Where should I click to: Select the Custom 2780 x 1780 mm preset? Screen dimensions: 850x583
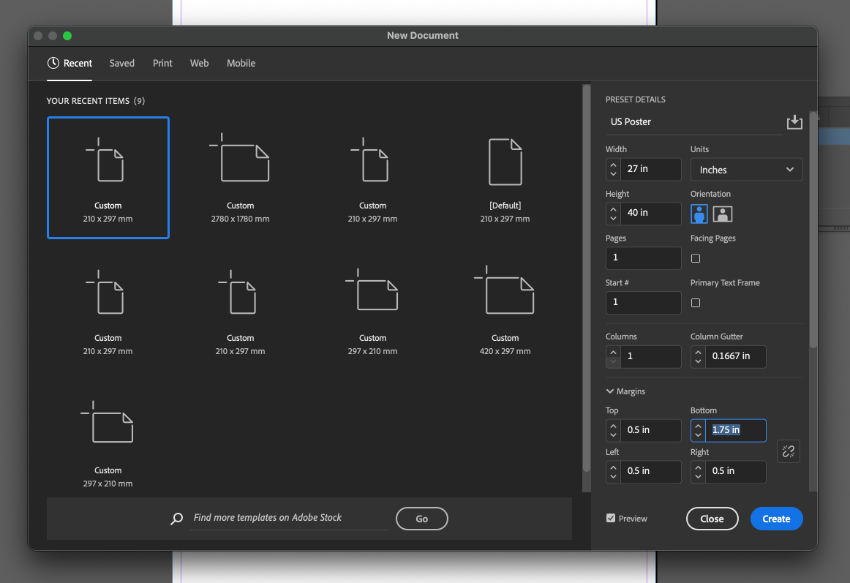coord(240,177)
